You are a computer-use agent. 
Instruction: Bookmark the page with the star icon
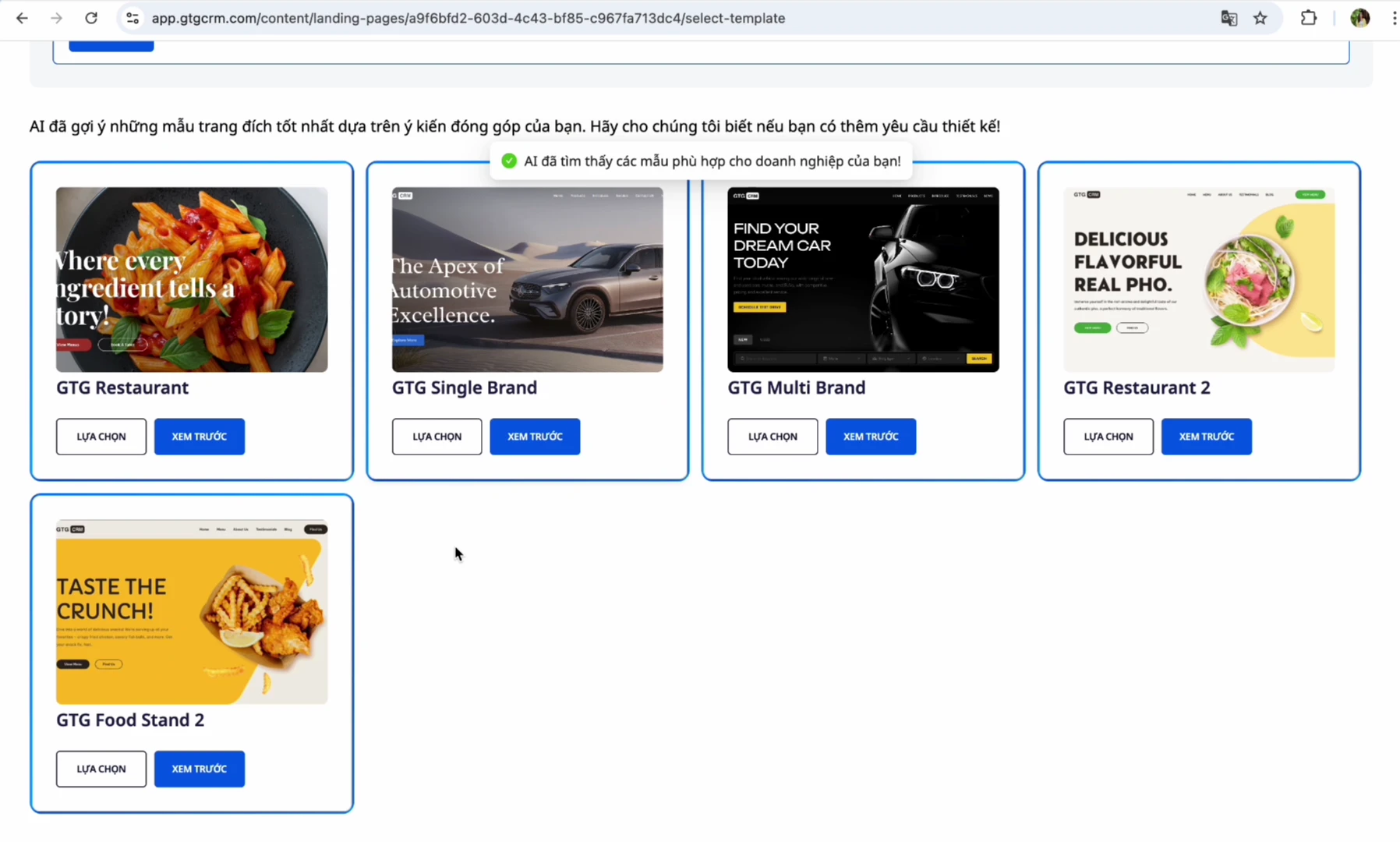1260,18
